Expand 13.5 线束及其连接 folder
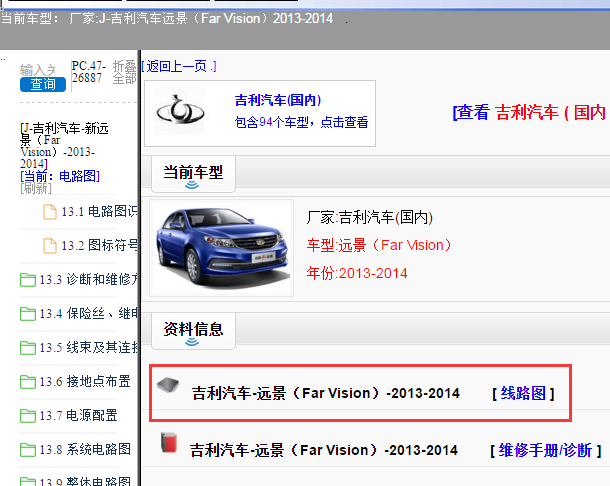Screen dimensions: 610x486 point(88,347)
